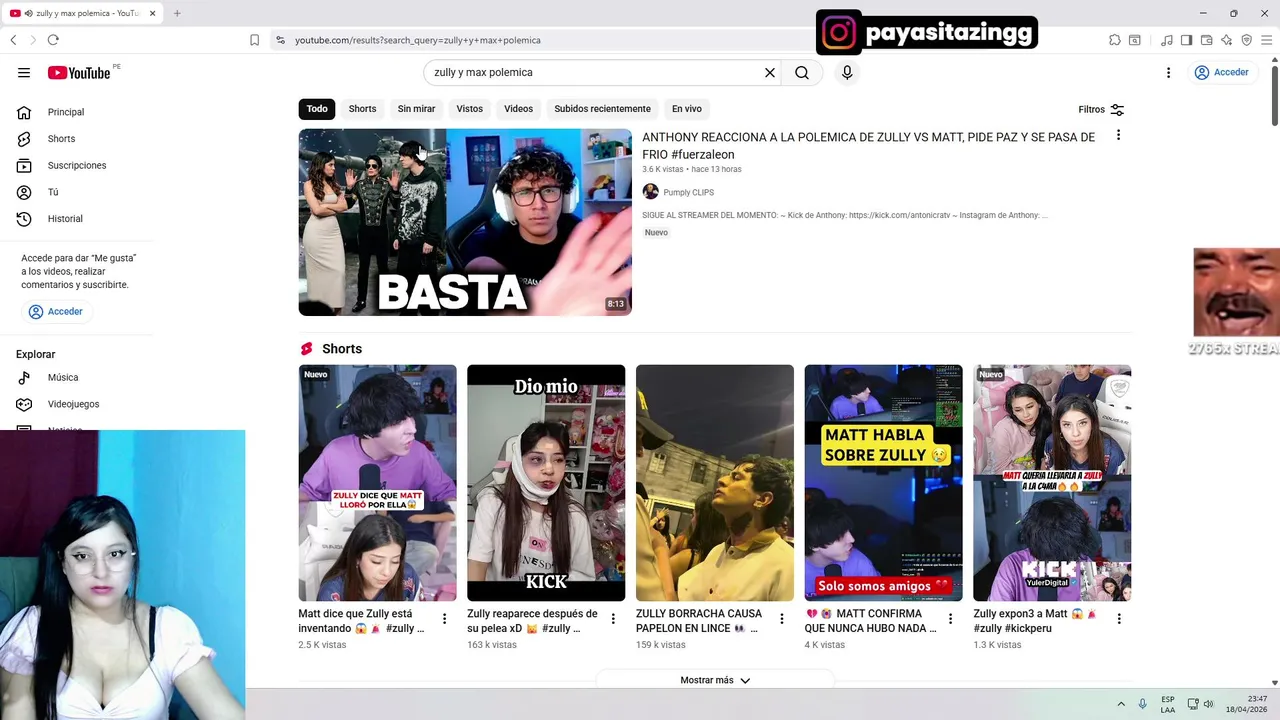The width and height of the screenshot is (1280, 720).
Task: Open the Pumply CLIPS channel
Action: coord(688,192)
